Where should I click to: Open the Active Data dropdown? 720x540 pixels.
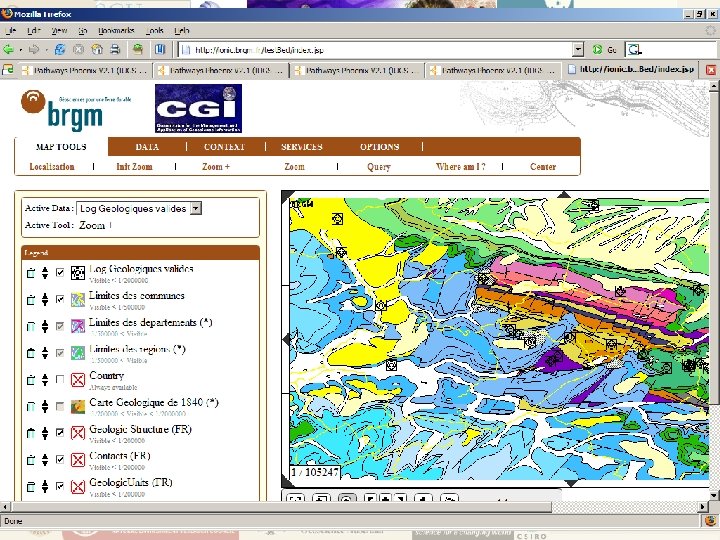pos(196,208)
